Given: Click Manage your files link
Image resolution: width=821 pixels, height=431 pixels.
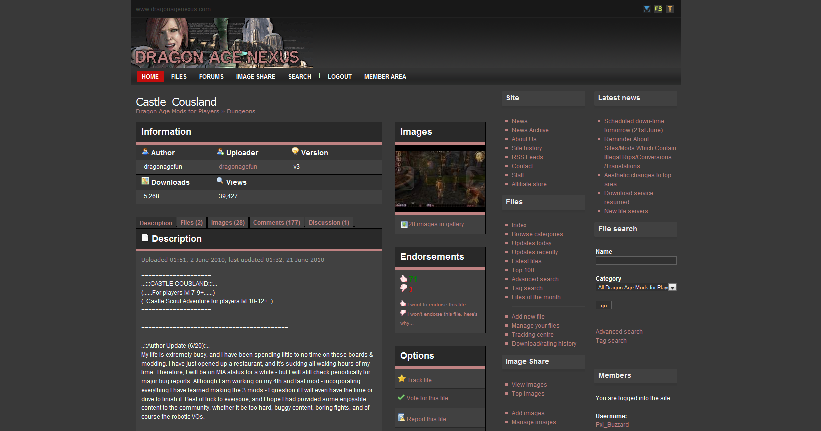Looking at the screenshot, I should pos(535,325).
